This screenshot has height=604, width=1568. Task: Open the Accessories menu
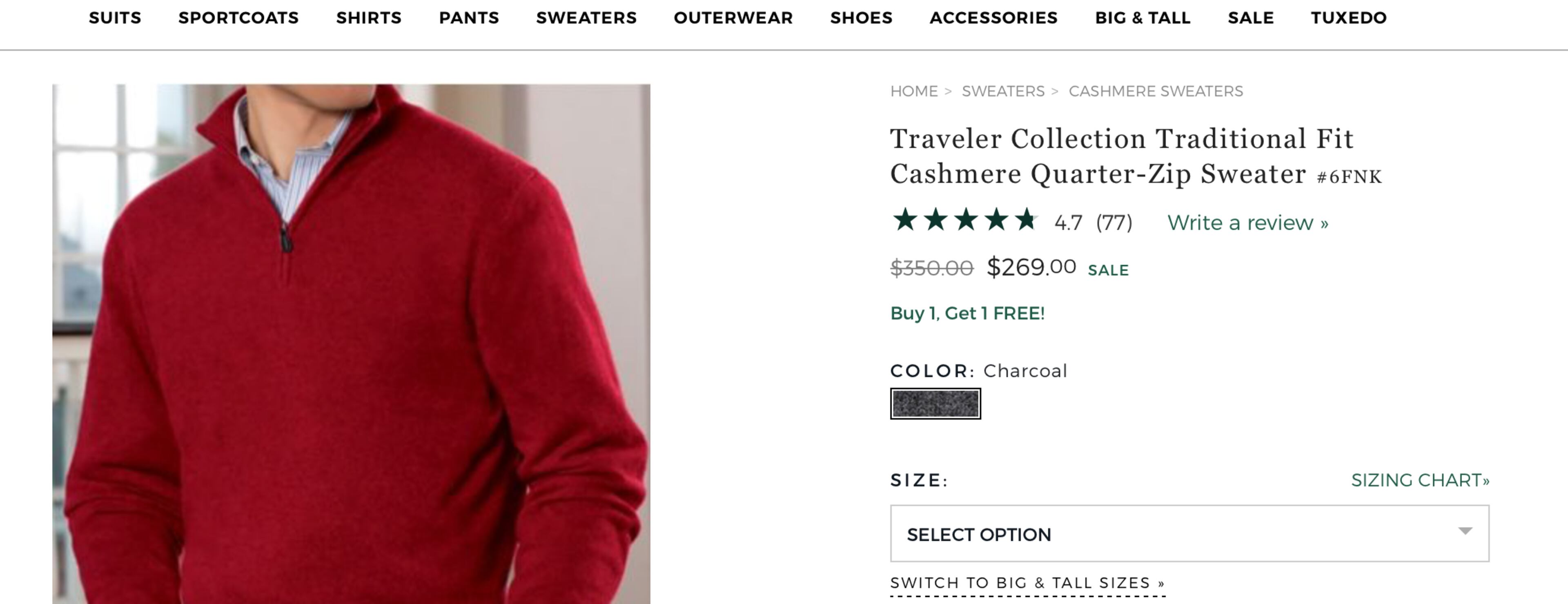(x=993, y=18)
